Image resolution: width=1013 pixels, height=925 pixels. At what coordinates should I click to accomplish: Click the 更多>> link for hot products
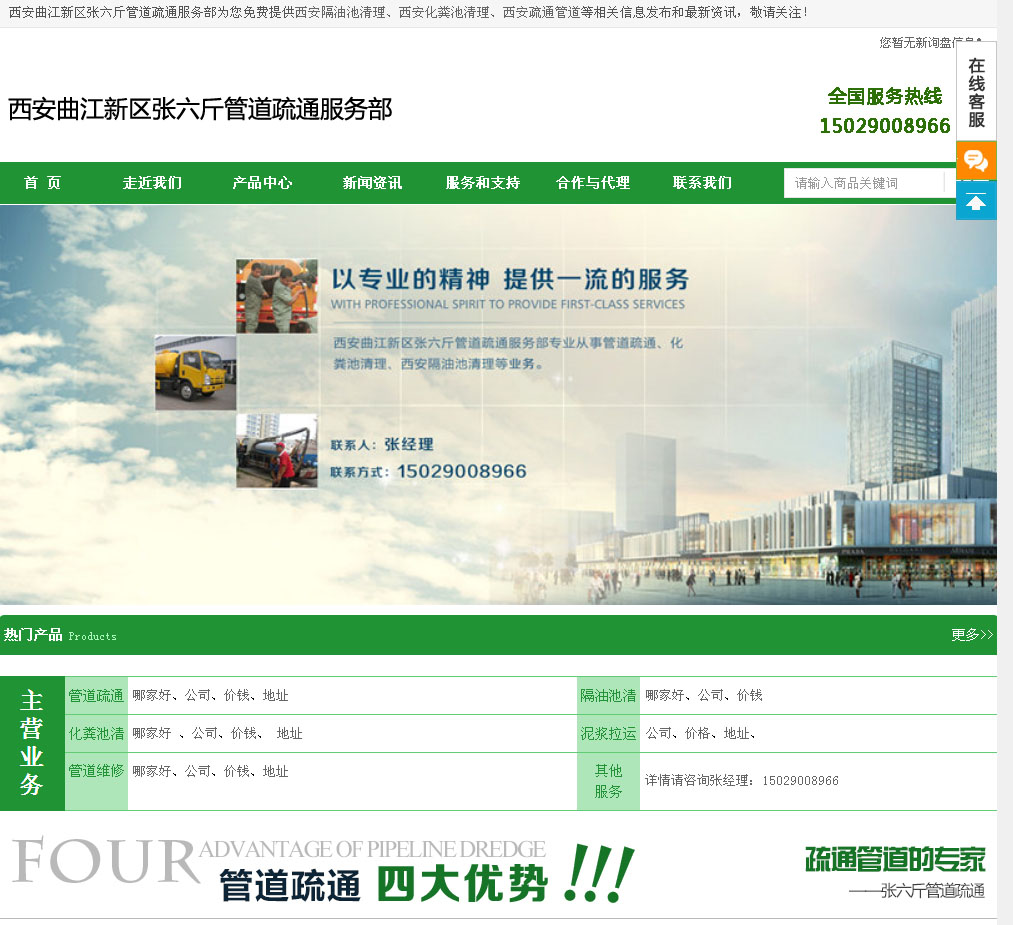[971, 635]
